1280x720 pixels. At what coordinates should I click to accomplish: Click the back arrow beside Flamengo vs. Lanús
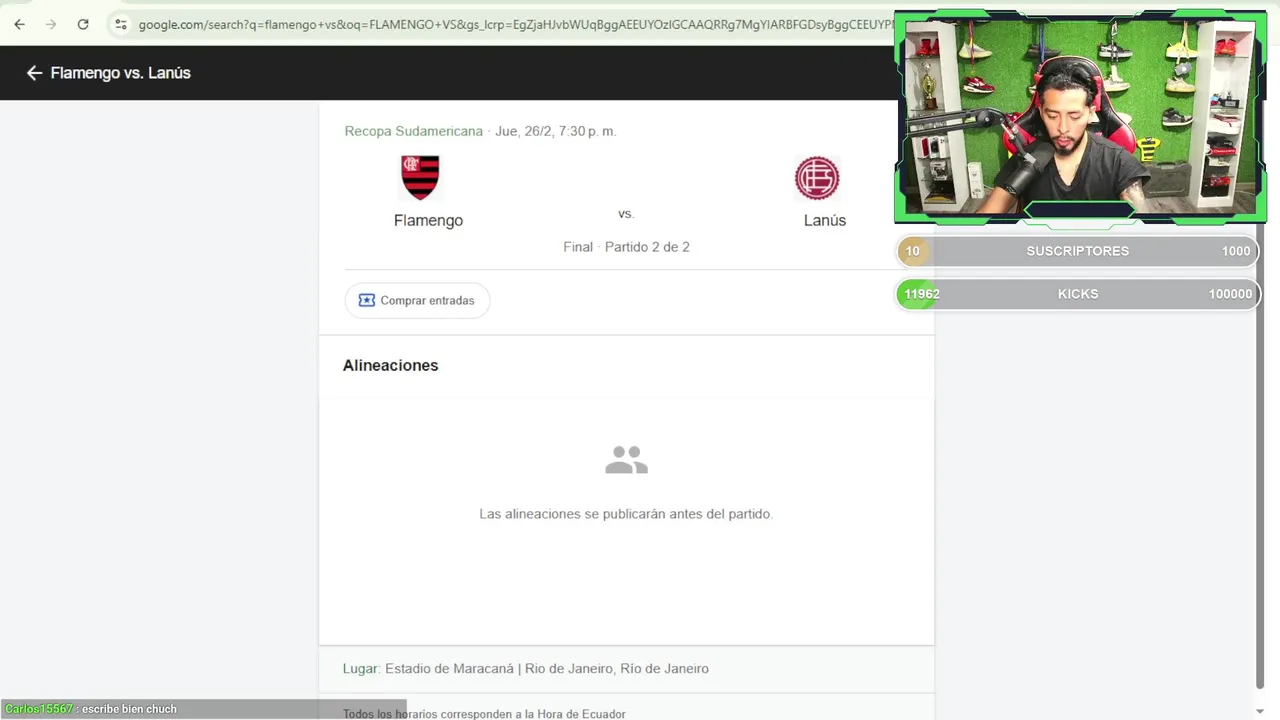tap(34, 73)
